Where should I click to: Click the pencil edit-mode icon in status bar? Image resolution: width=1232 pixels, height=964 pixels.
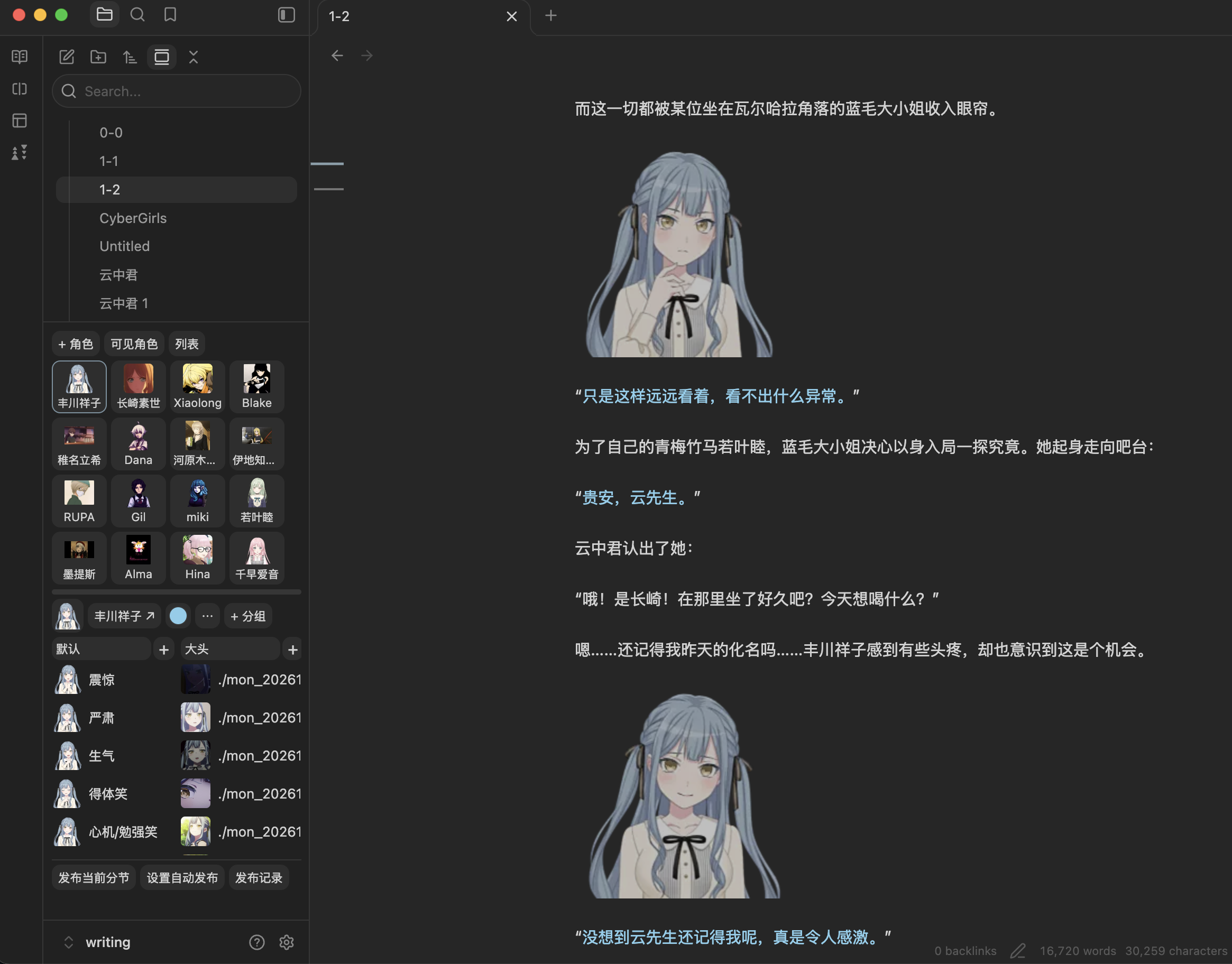pos(1017,951)
